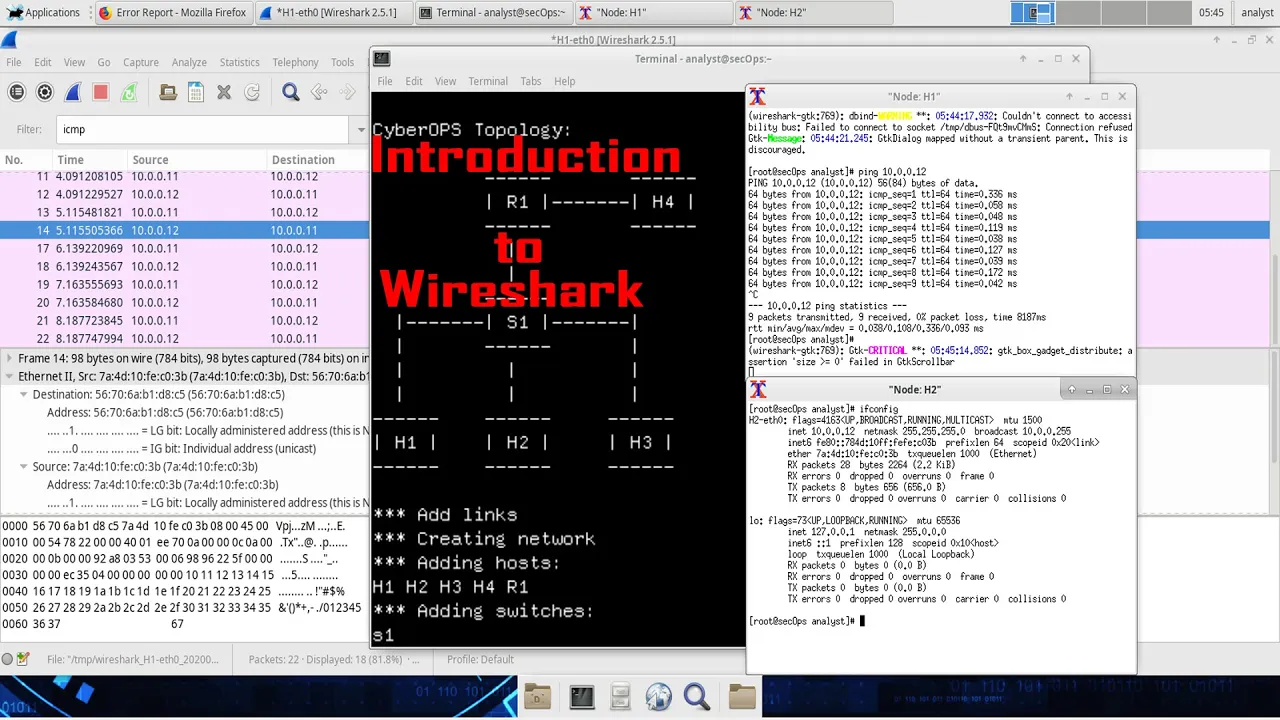This screenshot has height=720, width=1280.
Task: Open the Wireshark Capture menu
Action: (x=141, y=62)
